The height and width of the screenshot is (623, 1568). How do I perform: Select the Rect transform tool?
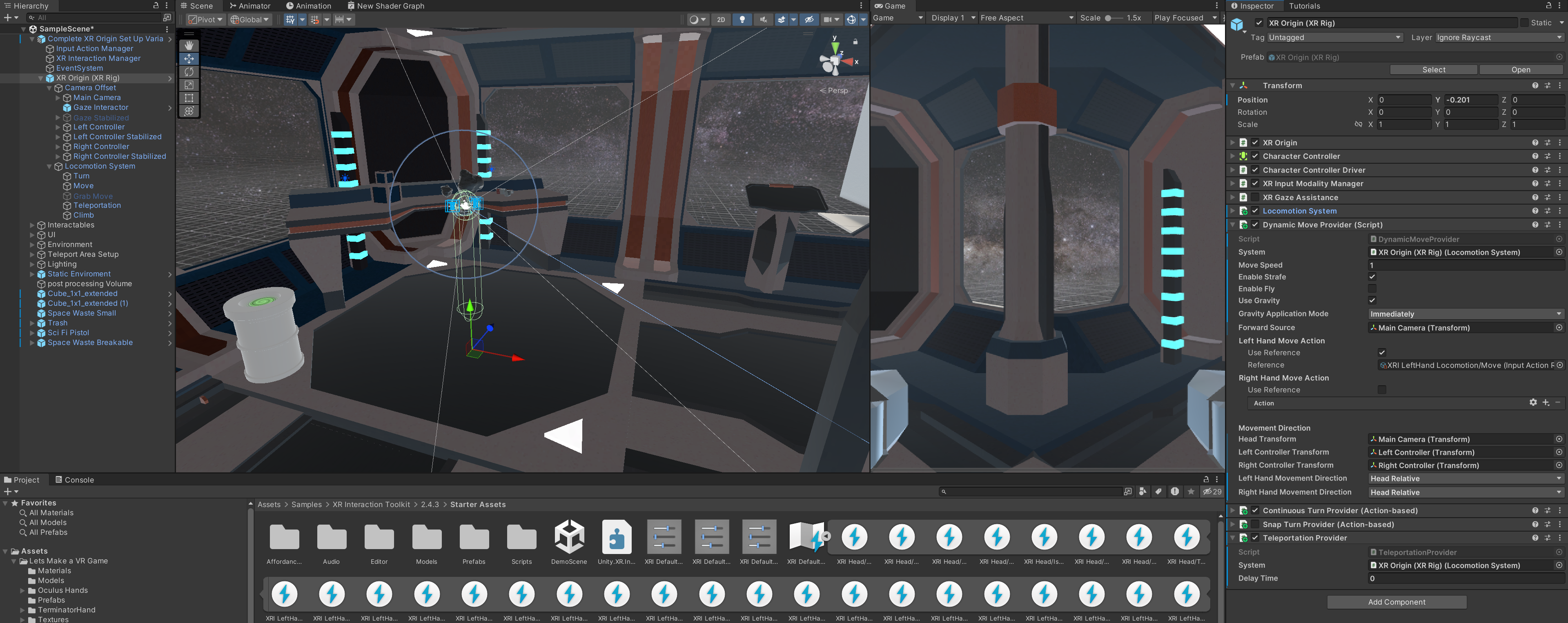[x=189, y=98]
